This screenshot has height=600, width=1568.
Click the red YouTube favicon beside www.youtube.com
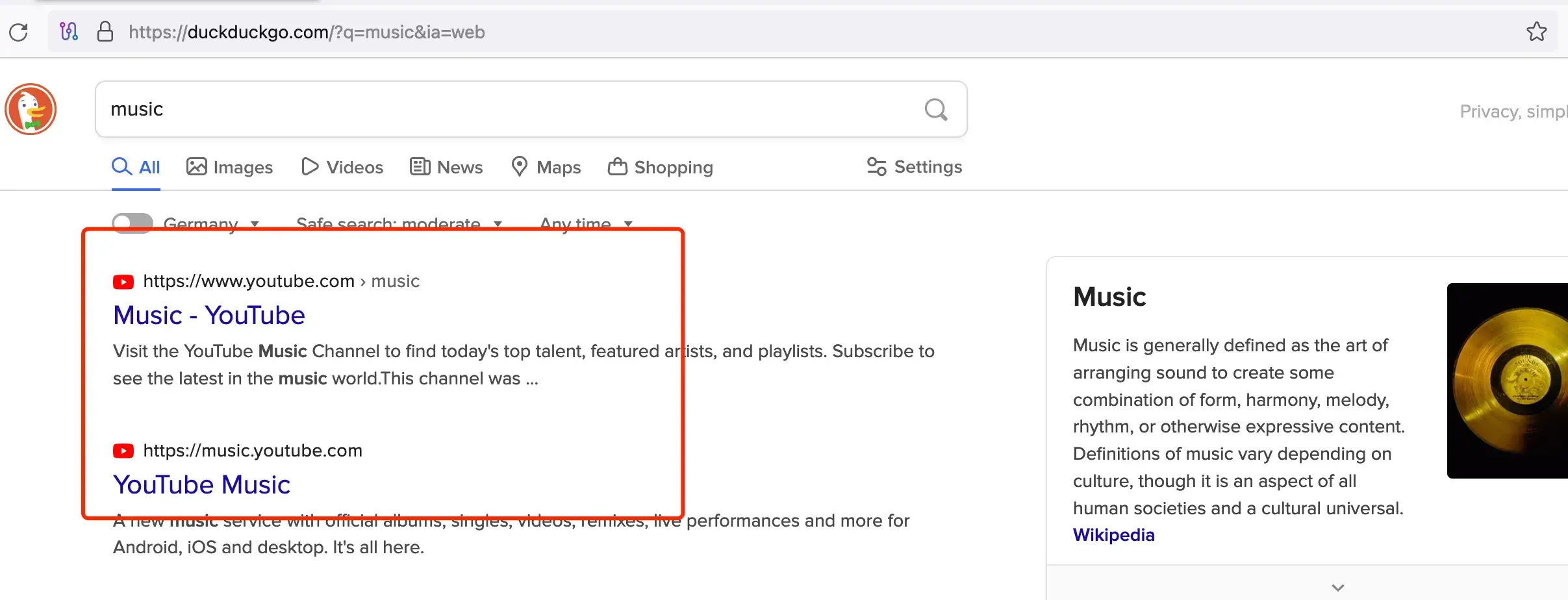123,282
